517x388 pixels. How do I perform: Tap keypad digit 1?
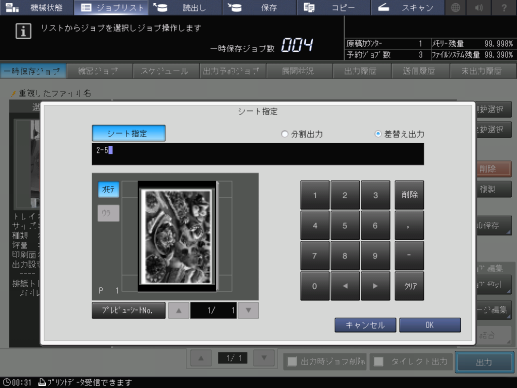click(x=315, y=195)
